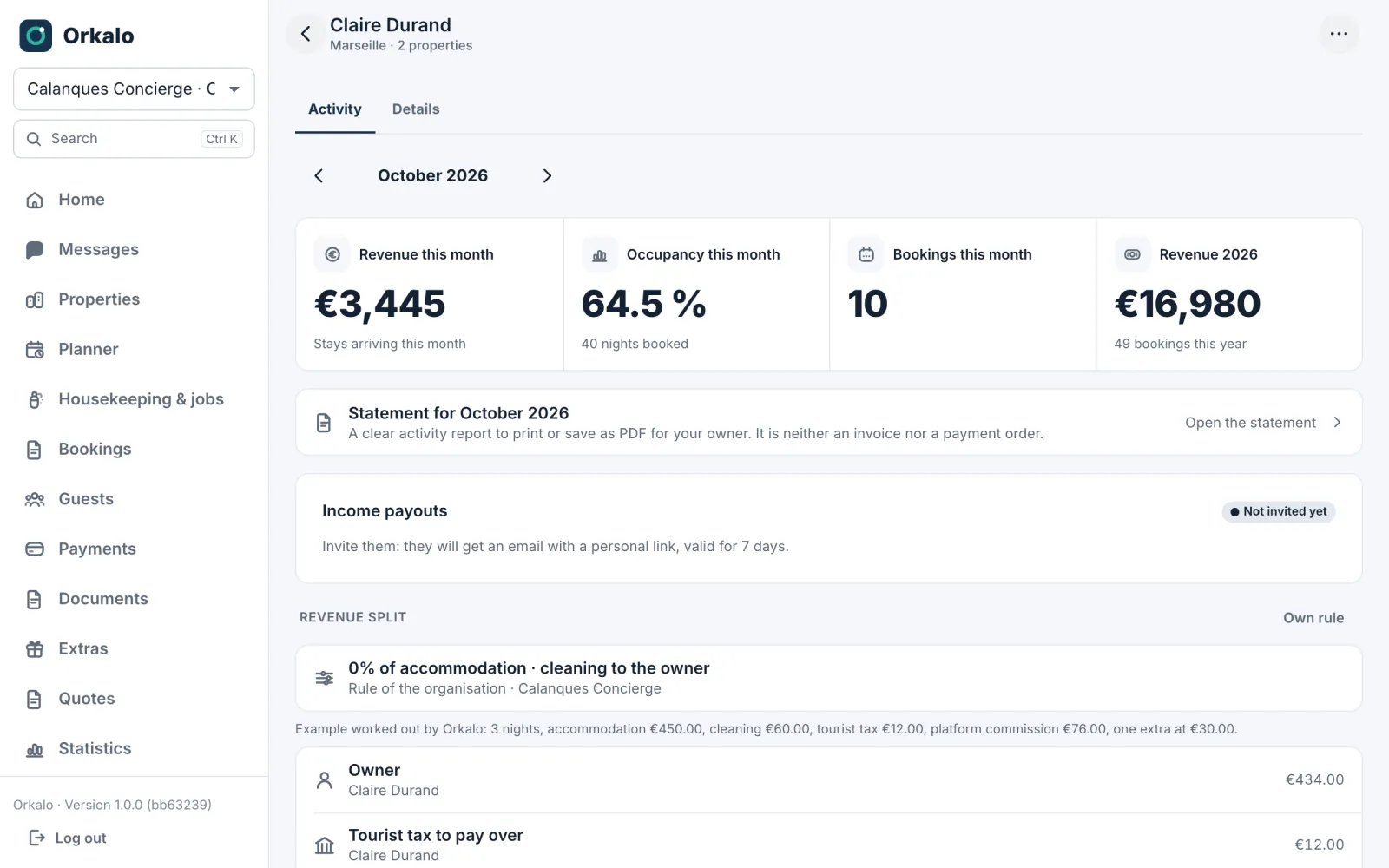Click the Tourist tax bank icon
The width and height of the screenshot is (1389, 868).
pyautogui.click(x=325, y=845)
